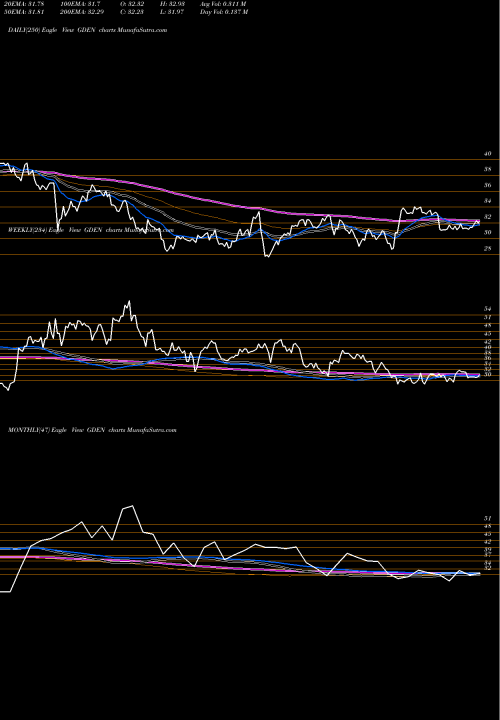The width and height of the screenshot is (500, 720).
Task: Click the close price C: 32.23
Action: pyautogui.click(x=132, y=12)
